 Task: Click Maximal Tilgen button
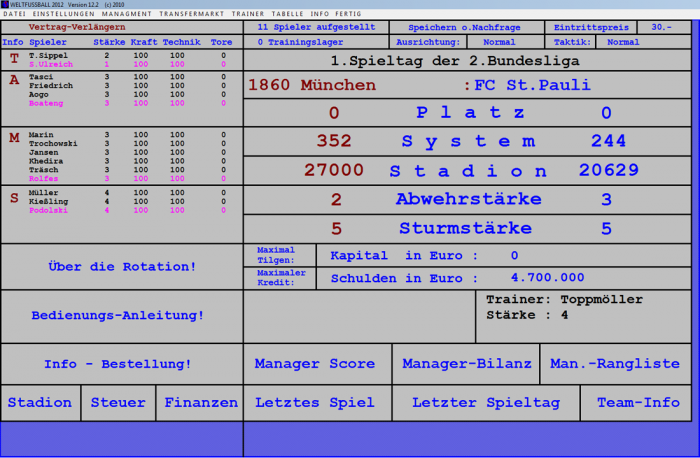click(x=279, y=255)
